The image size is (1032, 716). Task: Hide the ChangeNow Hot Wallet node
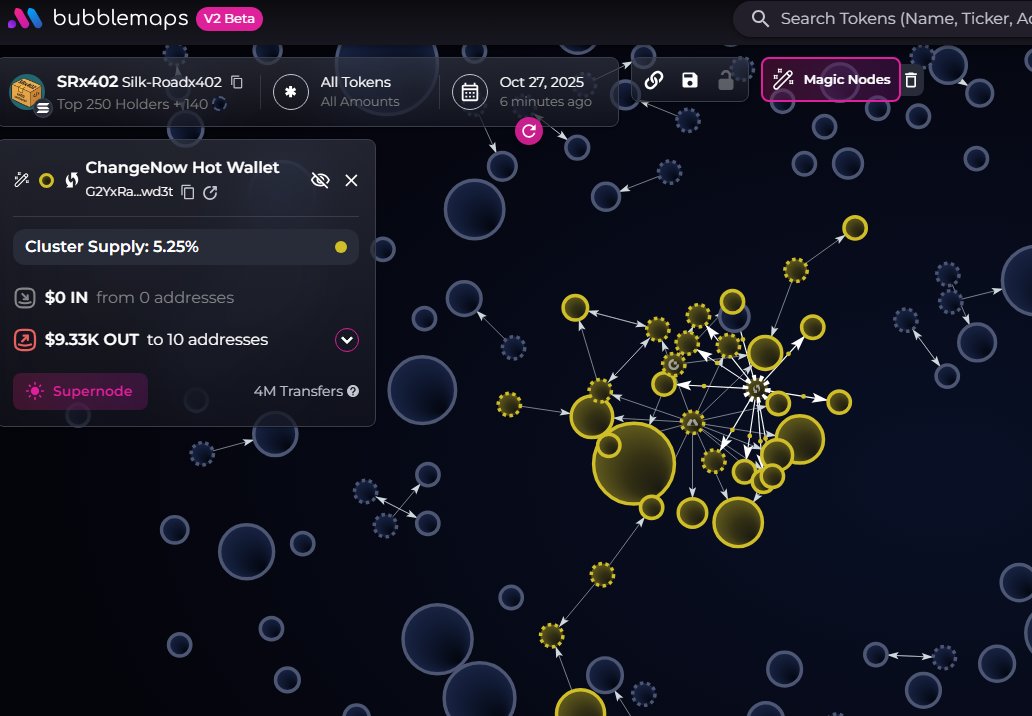(320, 180)
